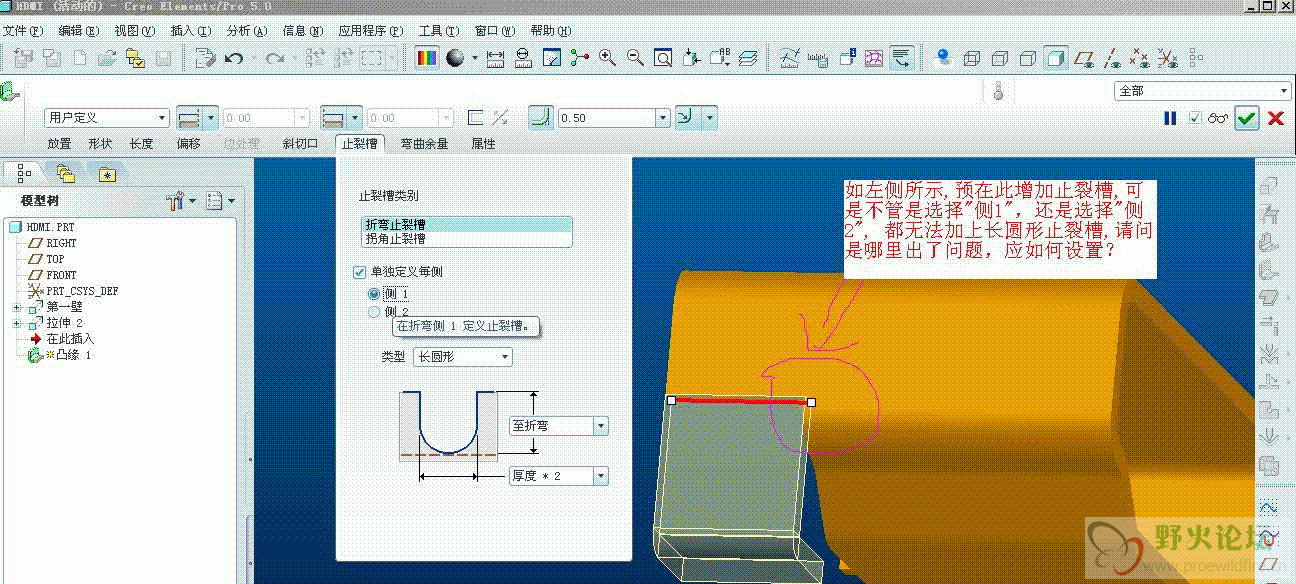Cancel feature with the red X
Image resolution: width=1296 pixels, height=584 pixels.
1276,118
